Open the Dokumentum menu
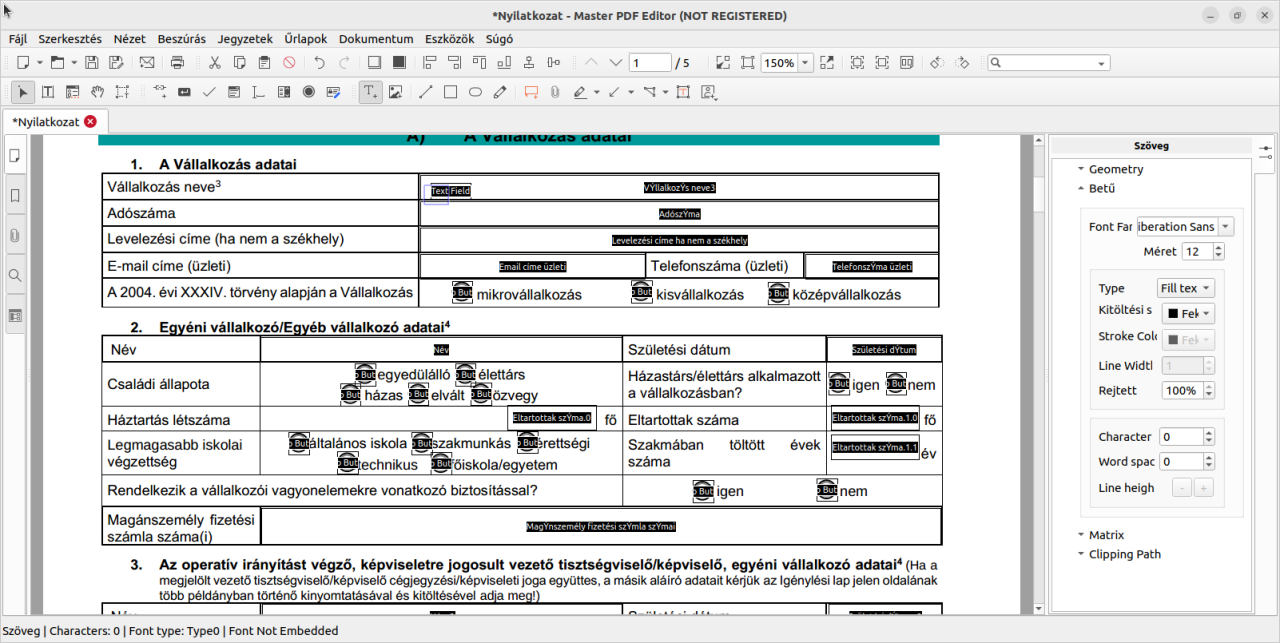 pos(376,39)
